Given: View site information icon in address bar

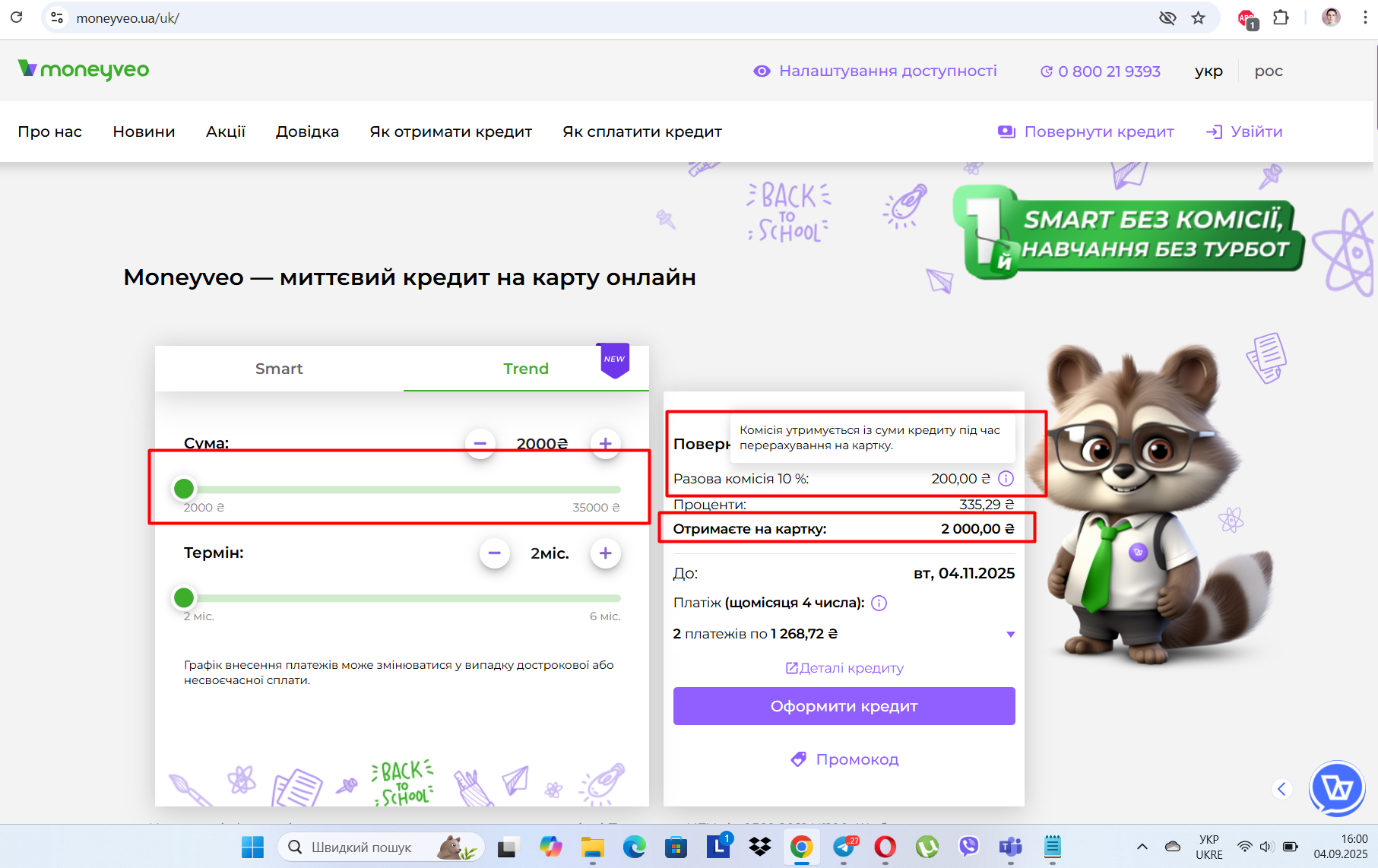Looking at the screenshot, I should click(57, 17).
